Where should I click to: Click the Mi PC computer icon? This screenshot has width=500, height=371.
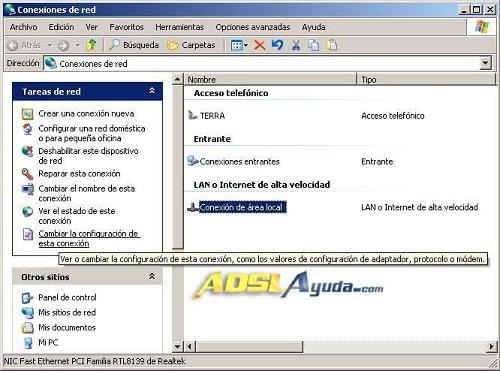point(28,343)
